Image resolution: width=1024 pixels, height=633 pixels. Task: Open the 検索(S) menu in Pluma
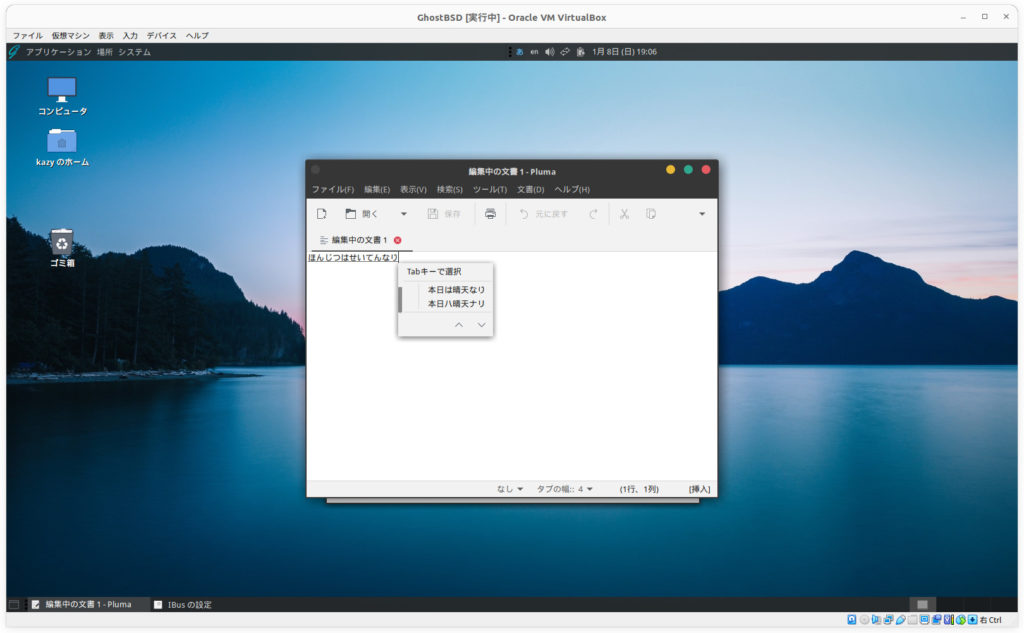[x=449, y=190]
